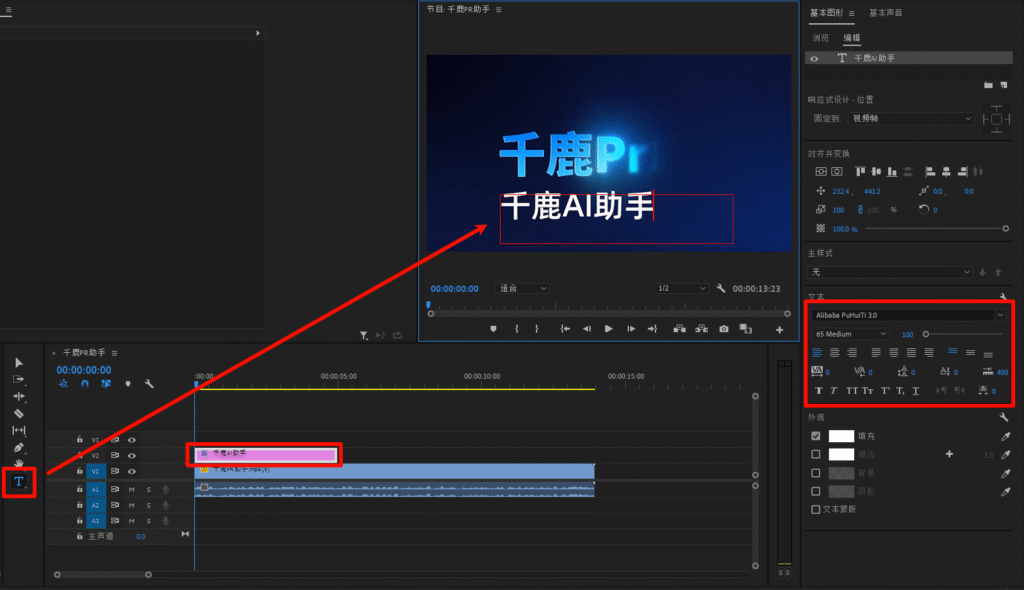1024x590 pixels.
Task: Pick the arrow Selection tool
Action: [18, 362]
